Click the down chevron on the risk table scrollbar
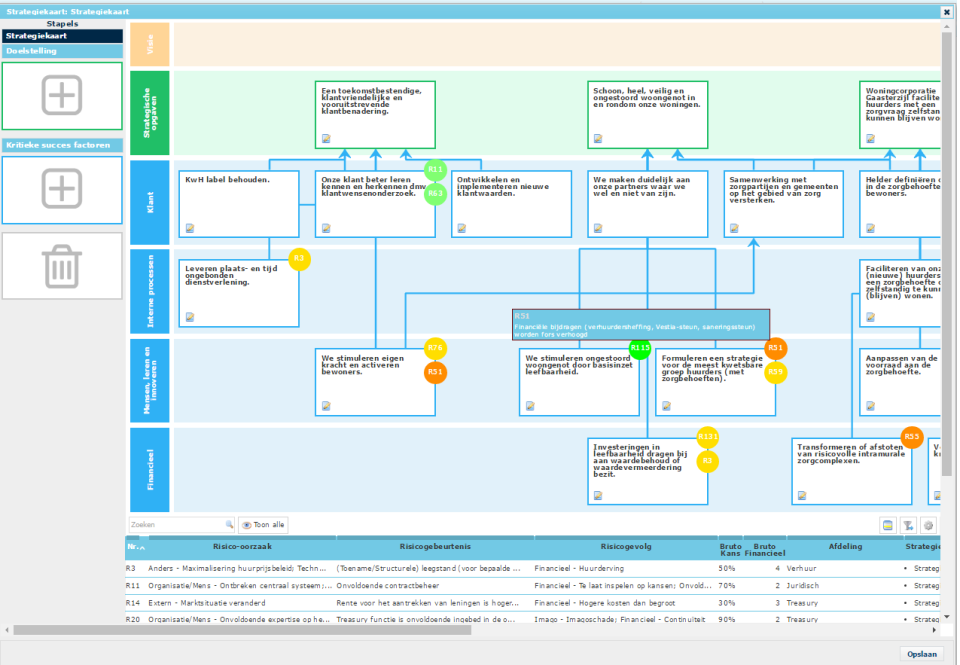960x665 pixels. 946,617
